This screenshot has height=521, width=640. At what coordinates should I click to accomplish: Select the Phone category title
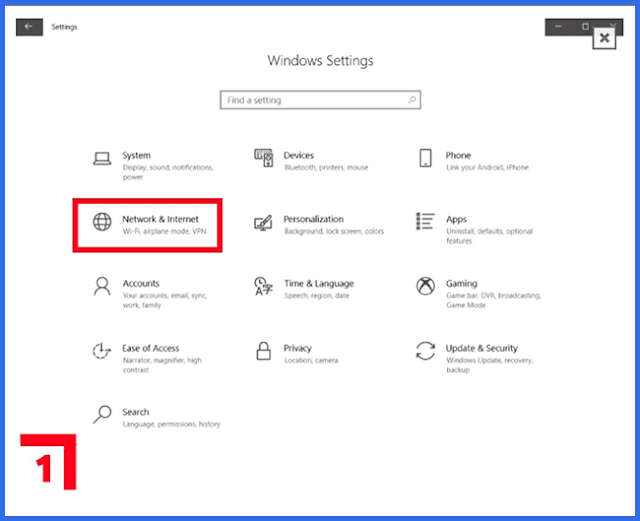pos(458,155)
